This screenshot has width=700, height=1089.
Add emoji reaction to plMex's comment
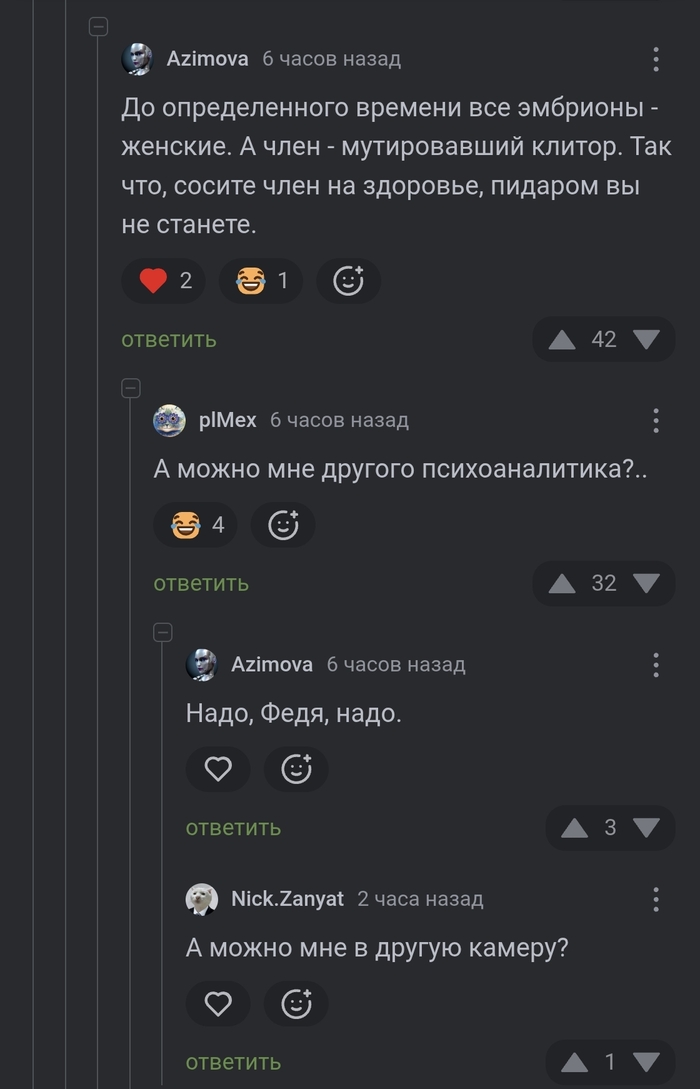point(283,525)
